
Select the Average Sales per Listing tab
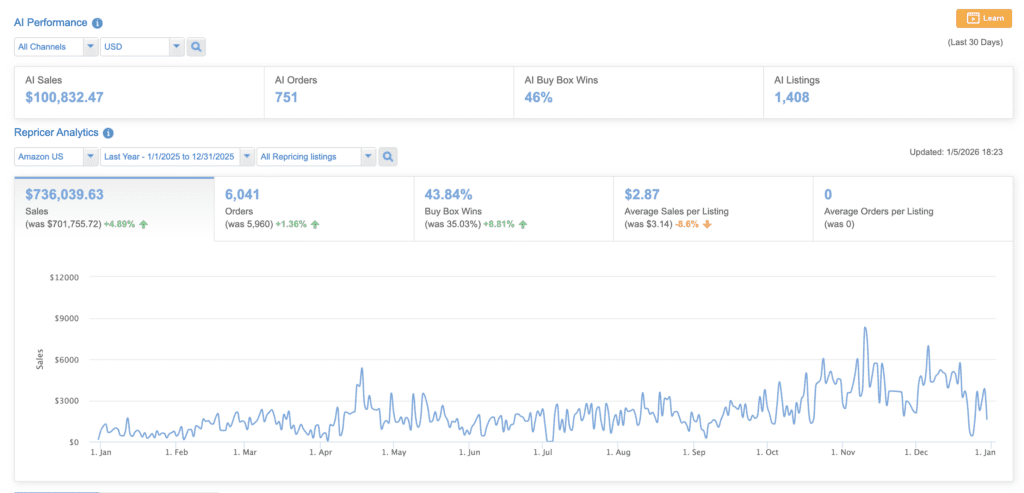[713, 209]
